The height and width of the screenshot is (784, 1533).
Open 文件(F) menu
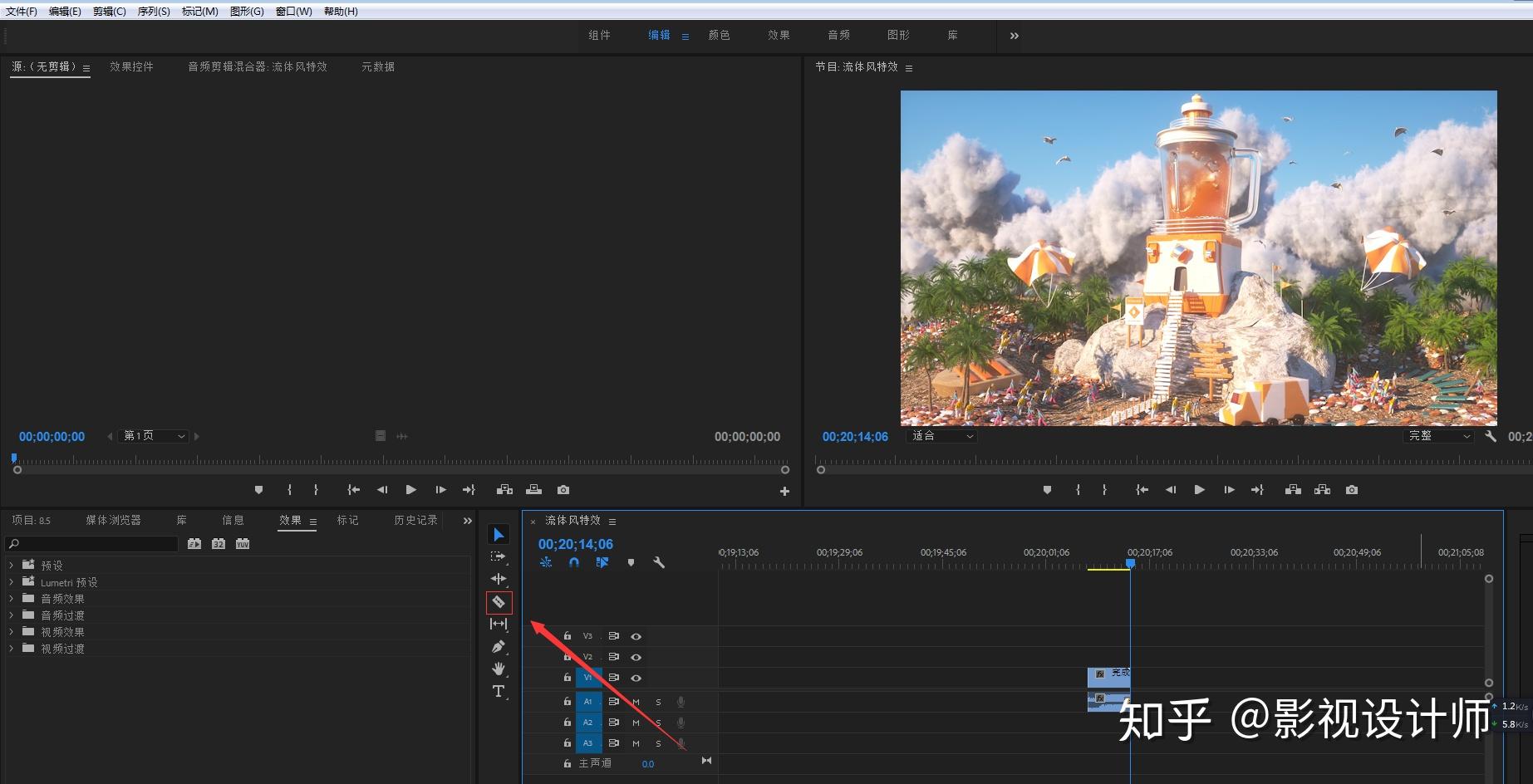22,12
